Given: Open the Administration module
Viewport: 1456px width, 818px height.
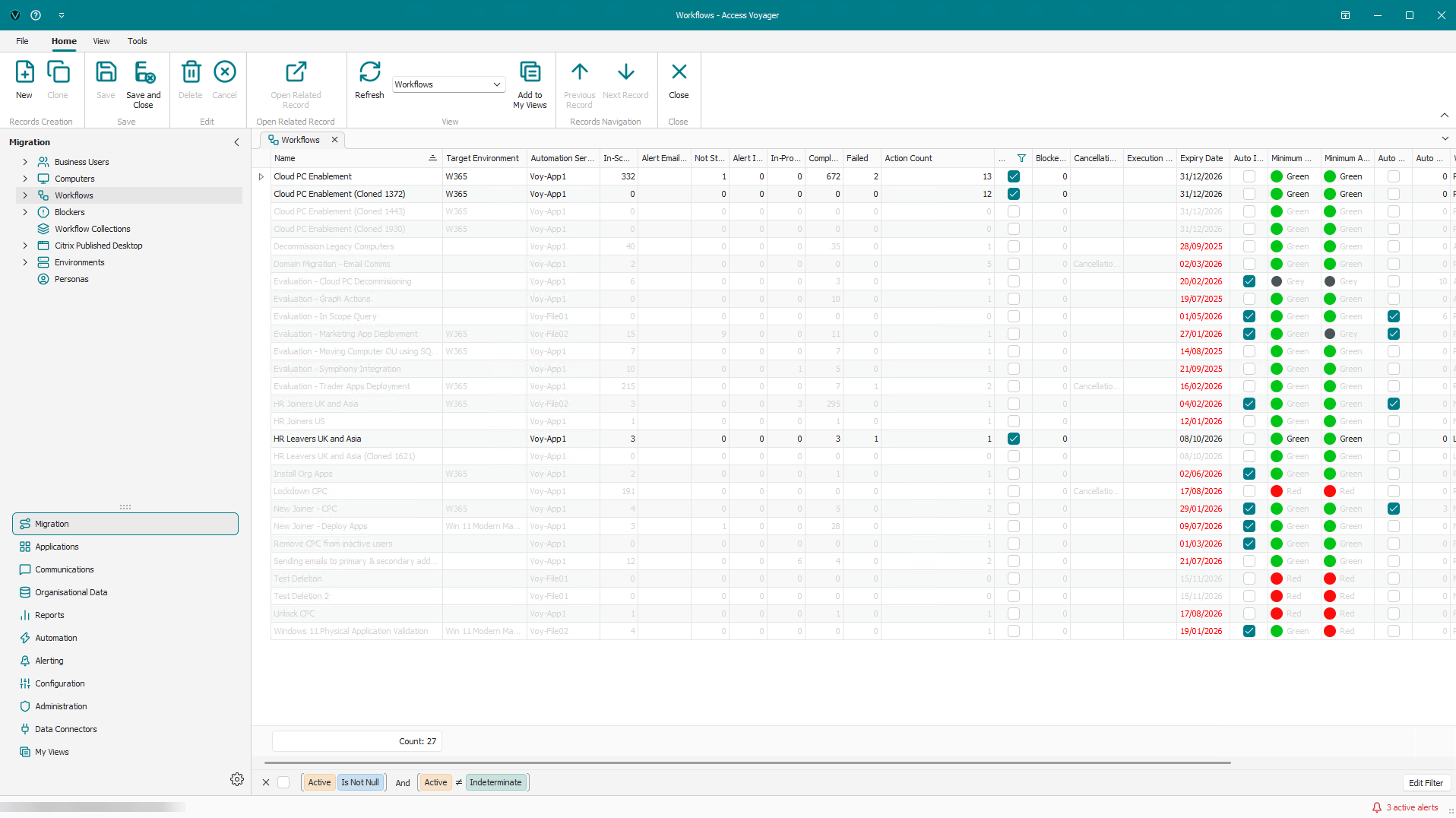Looking at the screenshot, I should click(61, 706).
